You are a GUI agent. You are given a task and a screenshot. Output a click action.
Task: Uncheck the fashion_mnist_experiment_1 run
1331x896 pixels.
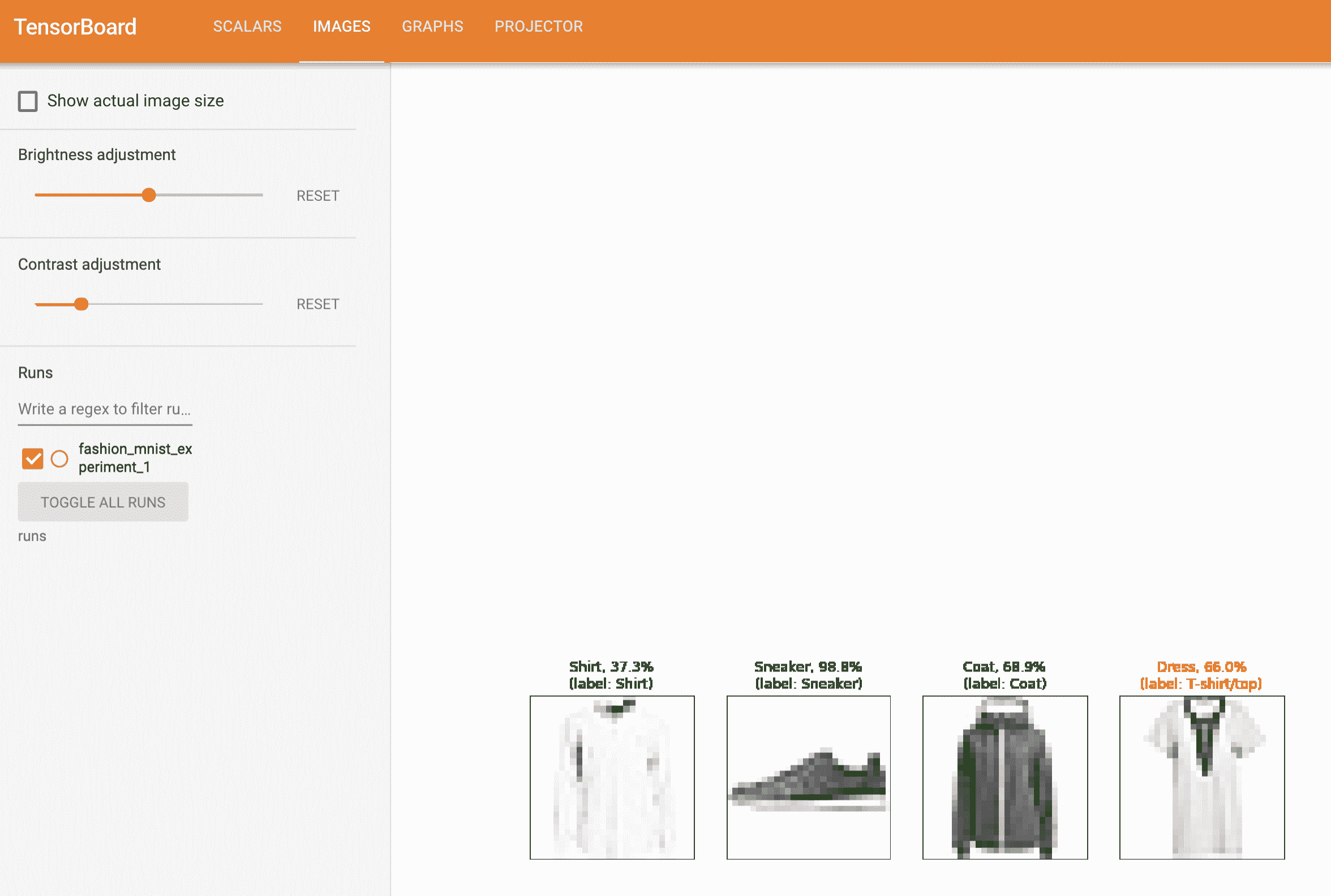point(33,458)
